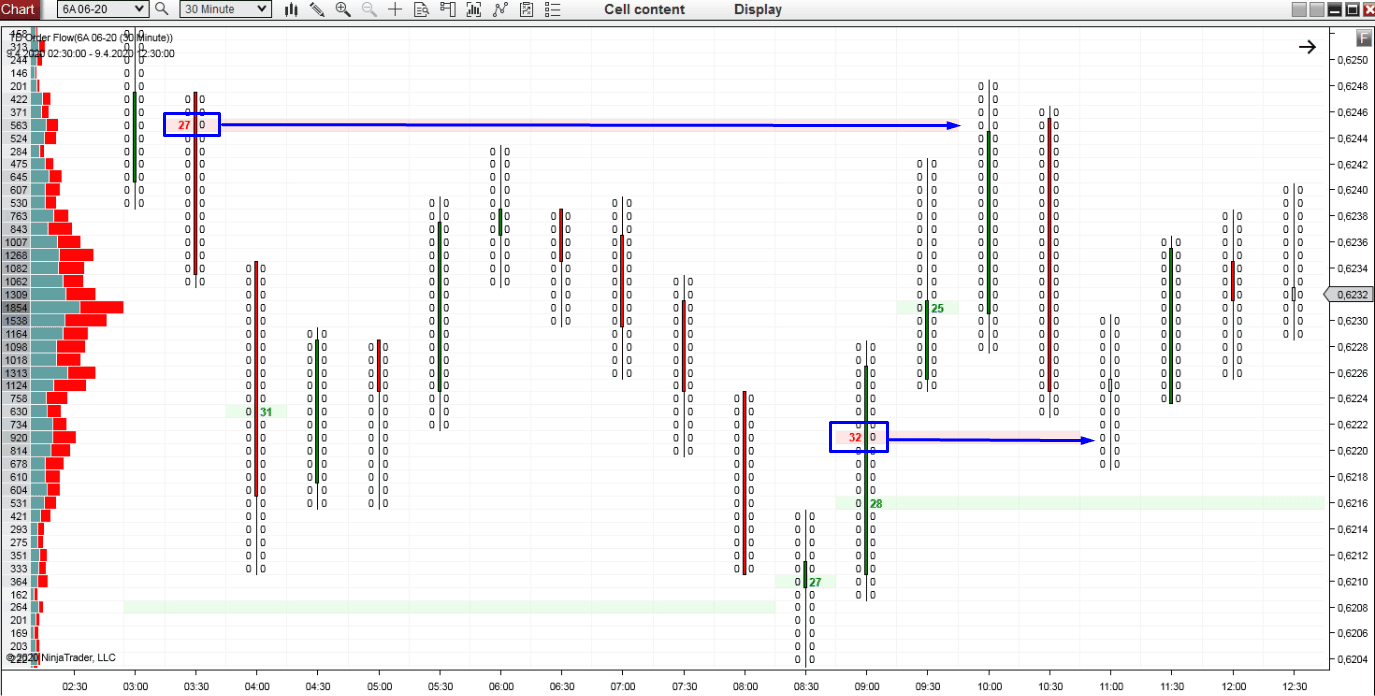Image resolution: width=1375 pixels, height=696 pixels.
Task: Open the Display menu
Action: point(758,9)
